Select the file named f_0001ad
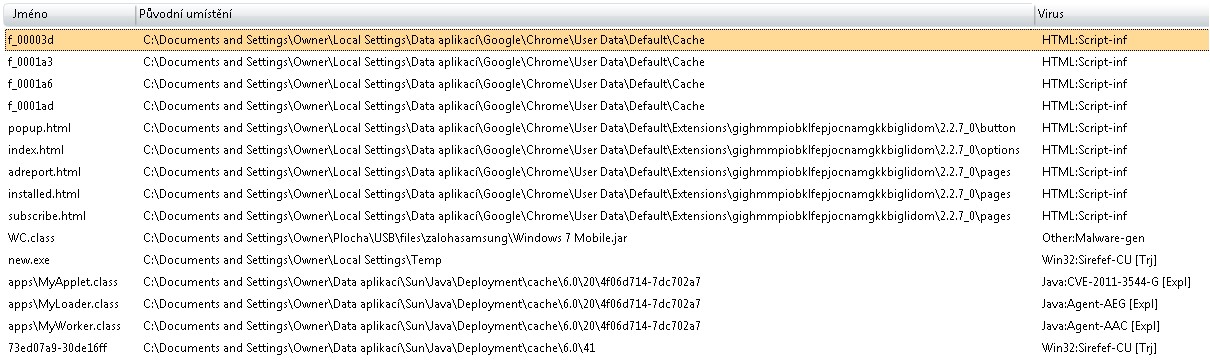The image size is (1210, 363). tap(30, 106)
